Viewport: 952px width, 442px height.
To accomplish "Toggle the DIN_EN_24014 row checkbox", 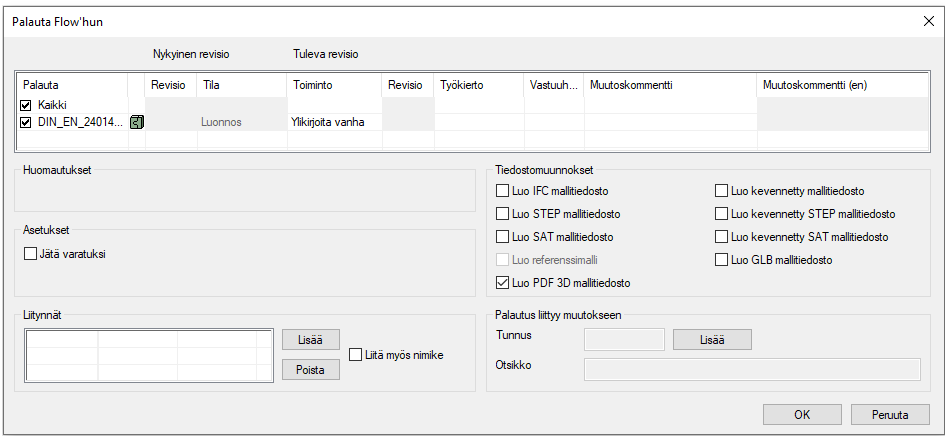I will click(26, 122).
